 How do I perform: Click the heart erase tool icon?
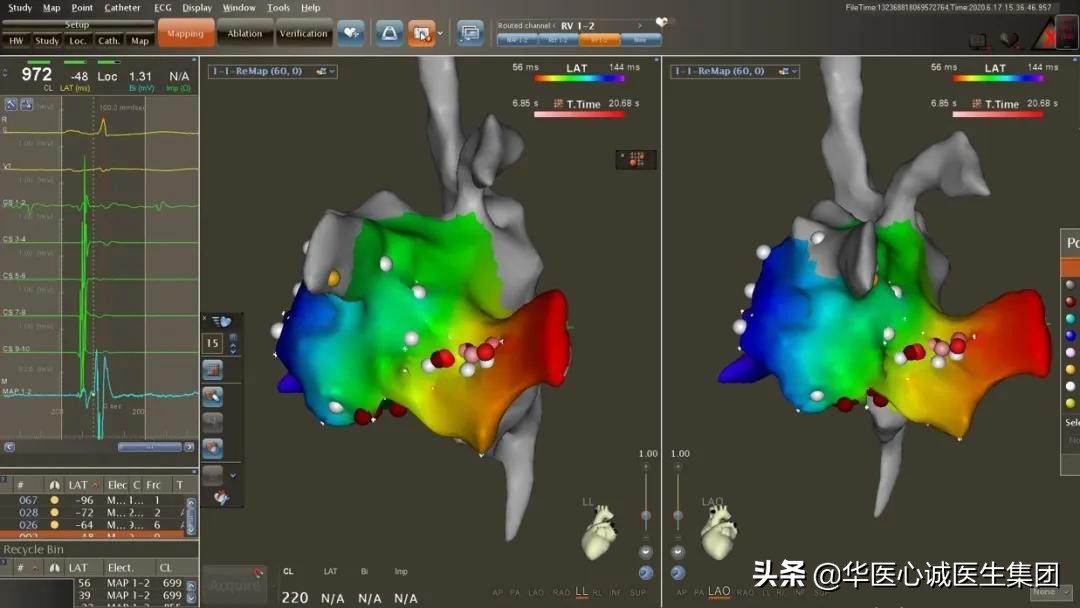click(213, 448)
